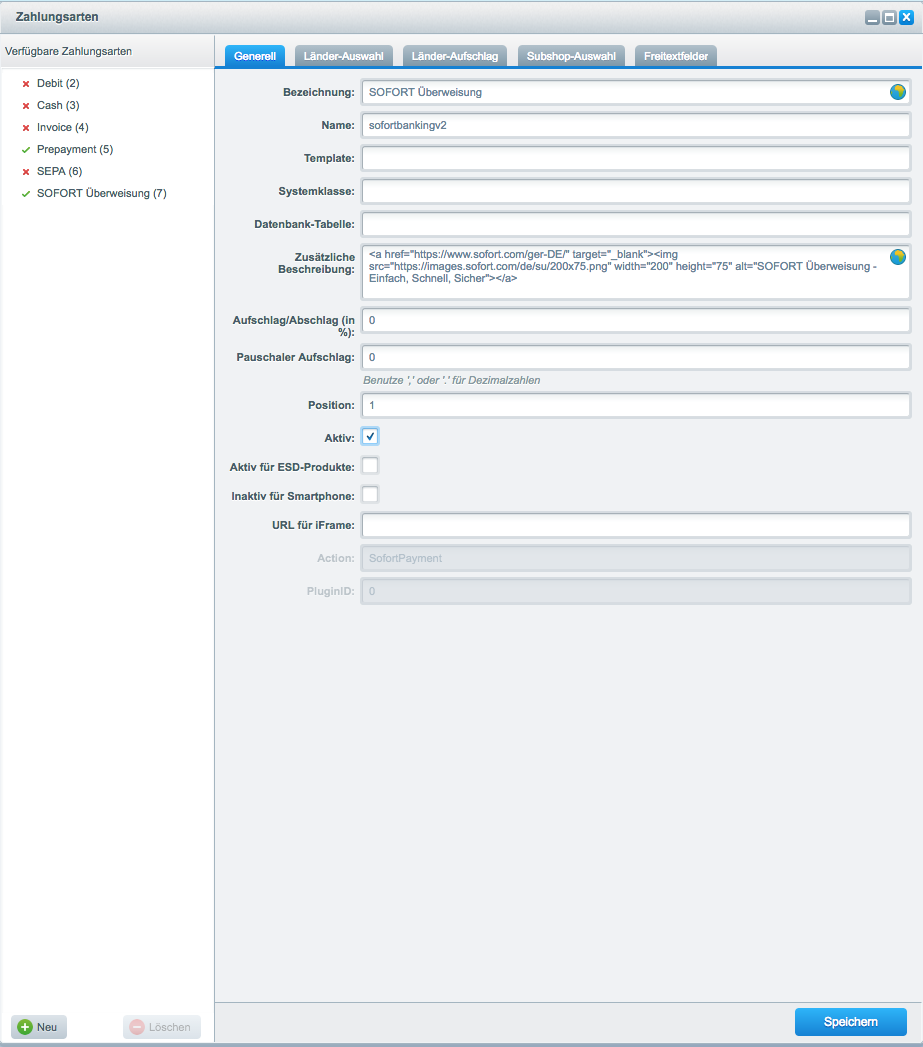Click the red X icon next to Cash
This screenshot has height=1047, width=923.
click(x=26, y=105)
